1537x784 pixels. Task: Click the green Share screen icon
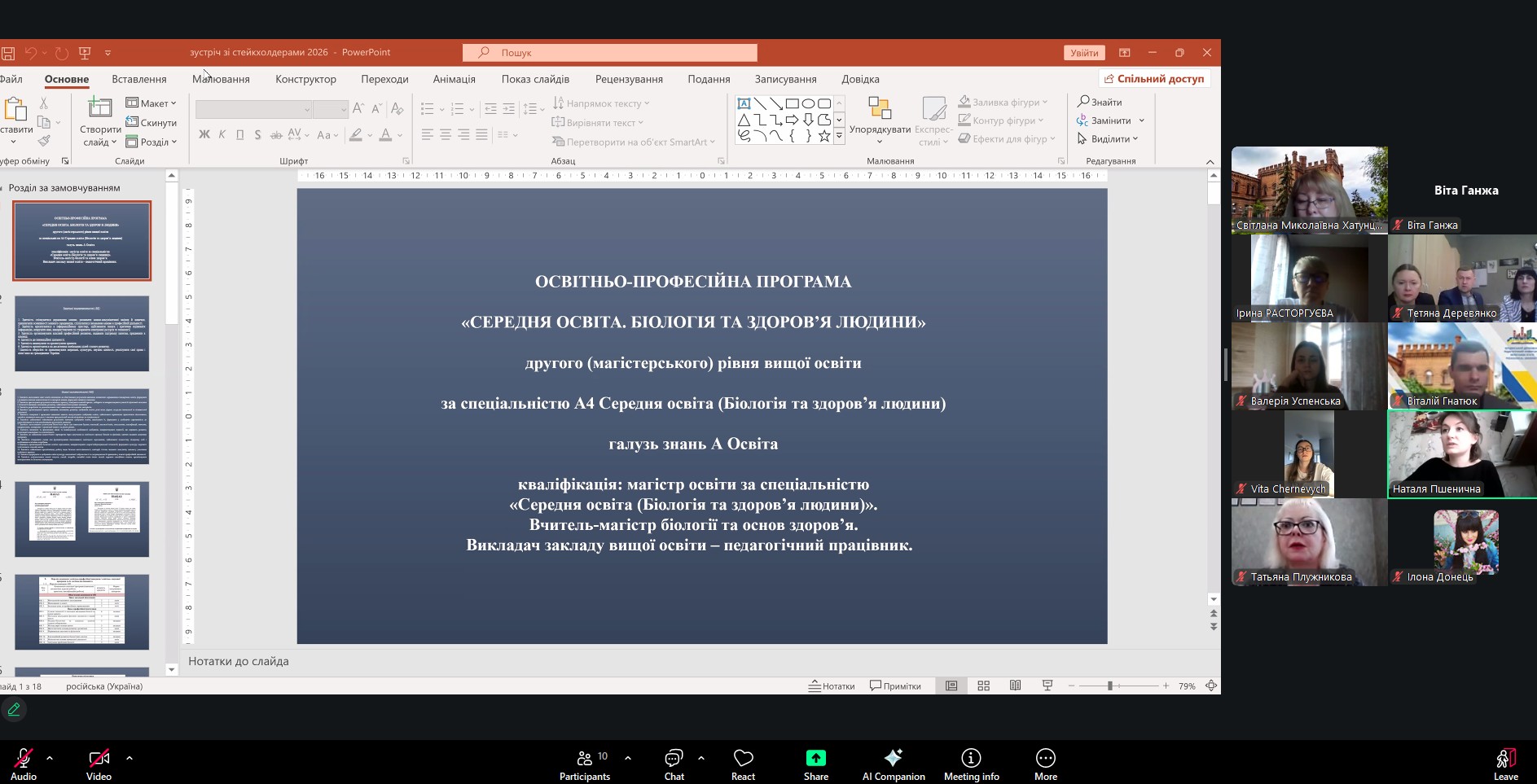pos(815,759)
